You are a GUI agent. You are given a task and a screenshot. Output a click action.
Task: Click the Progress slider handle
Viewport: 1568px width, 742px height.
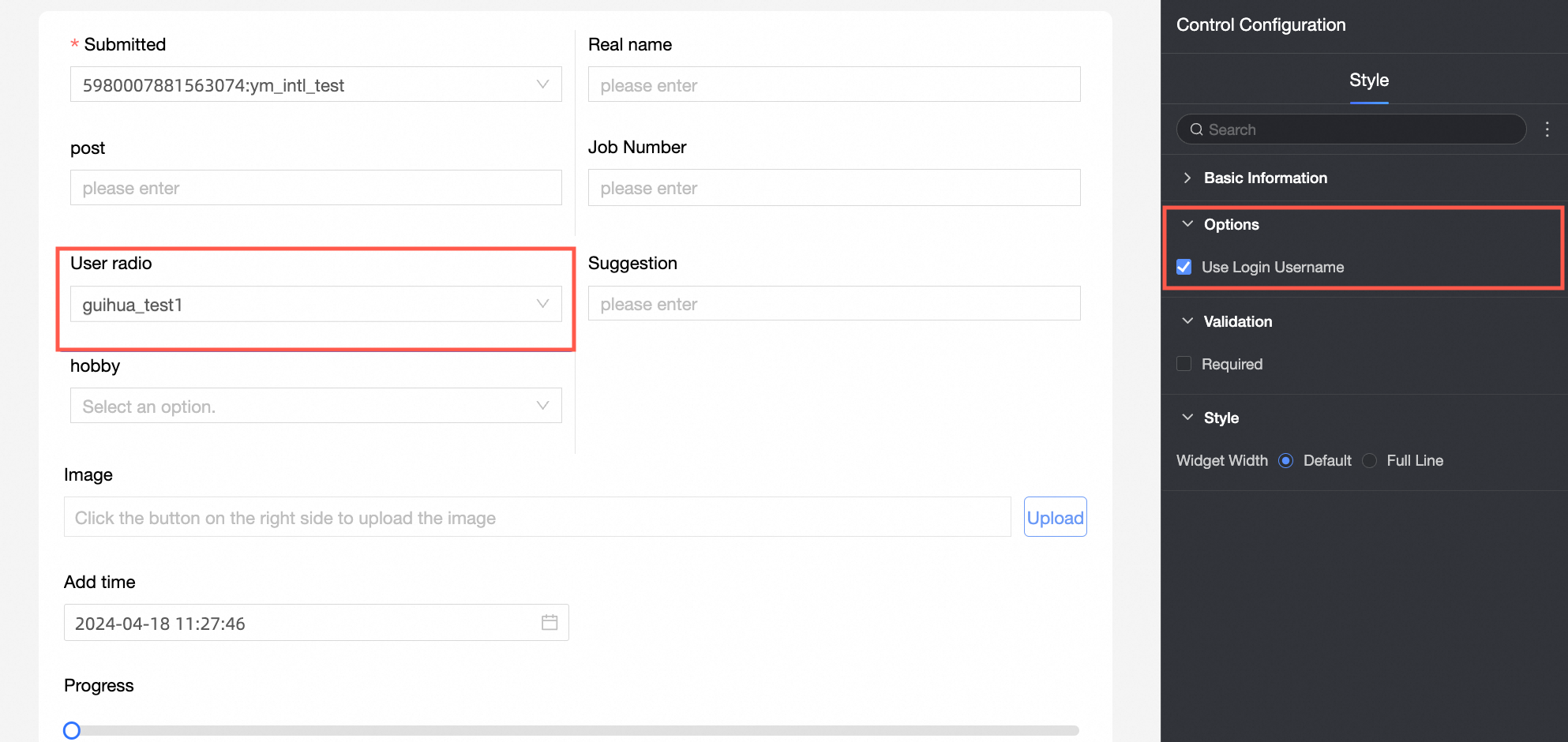click(x=72, y=730)
